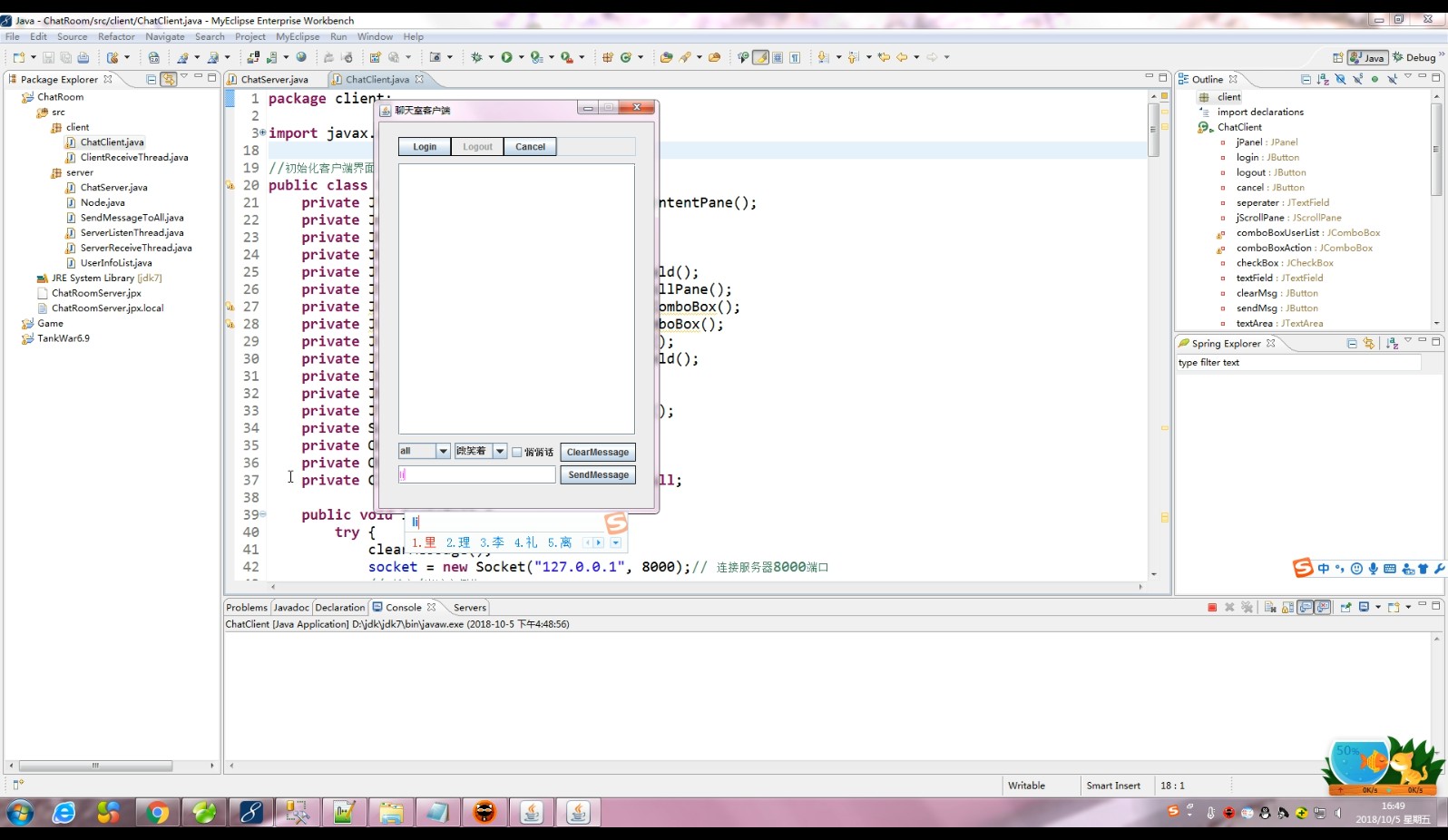Toggle Hide Static Members in Outline
1448x840 pixels.
tap(1357, 79)
